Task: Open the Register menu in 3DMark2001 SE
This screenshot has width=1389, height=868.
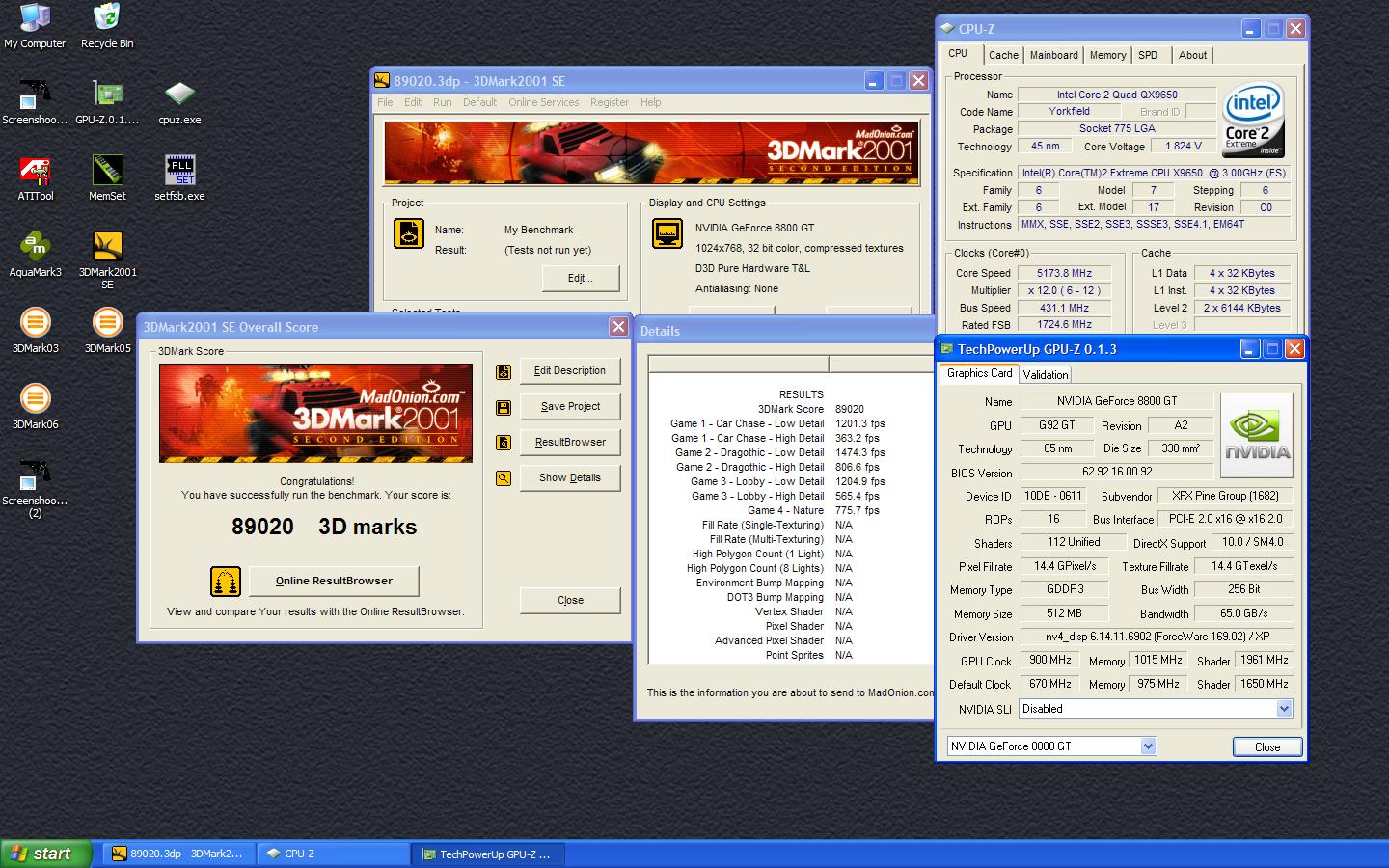Action: coord(610,102)
